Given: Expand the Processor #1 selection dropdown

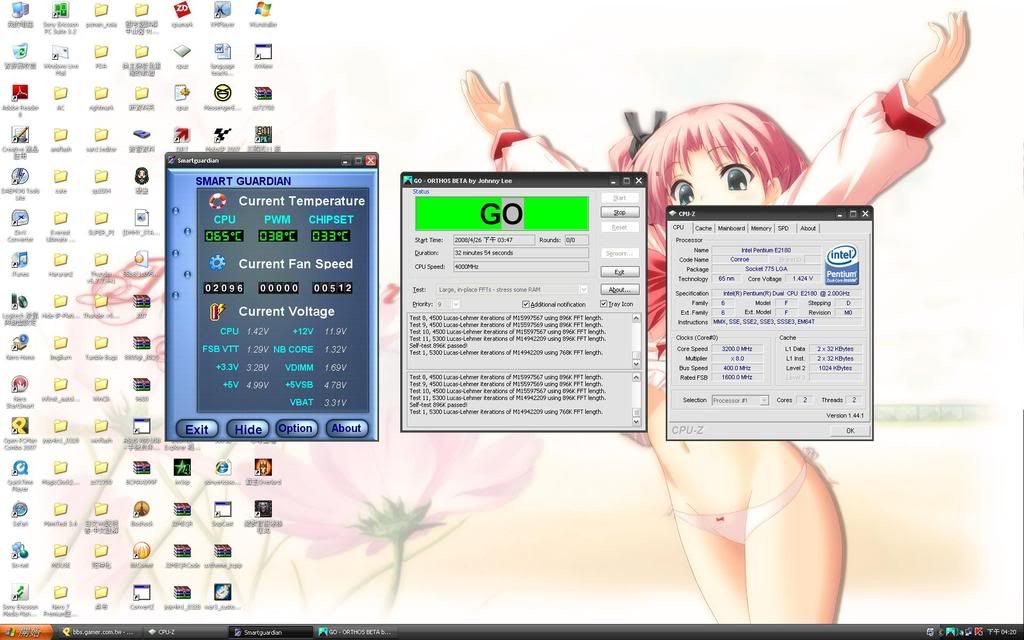Looking at the screenshot, I should (763, 400).
